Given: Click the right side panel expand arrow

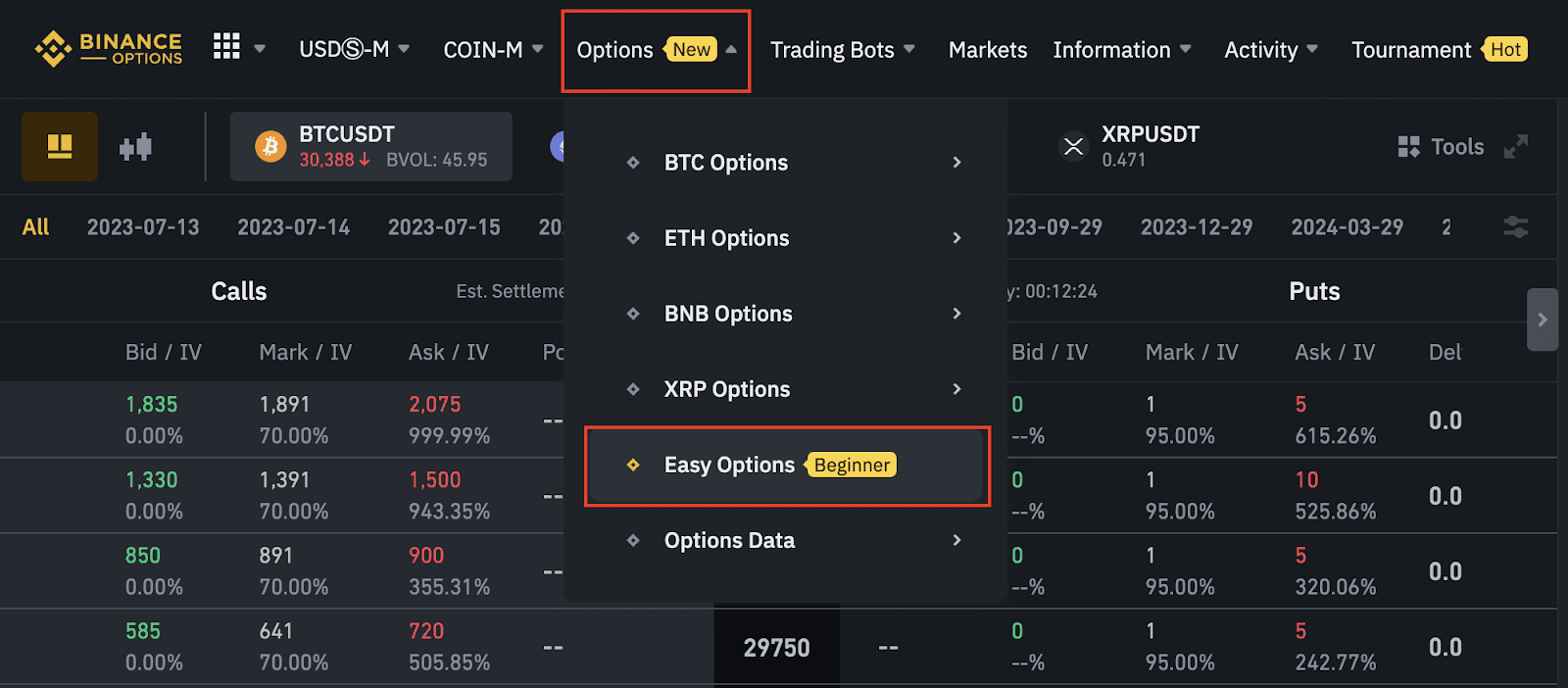Looking at the screenshot, I should coord(1542,319).
